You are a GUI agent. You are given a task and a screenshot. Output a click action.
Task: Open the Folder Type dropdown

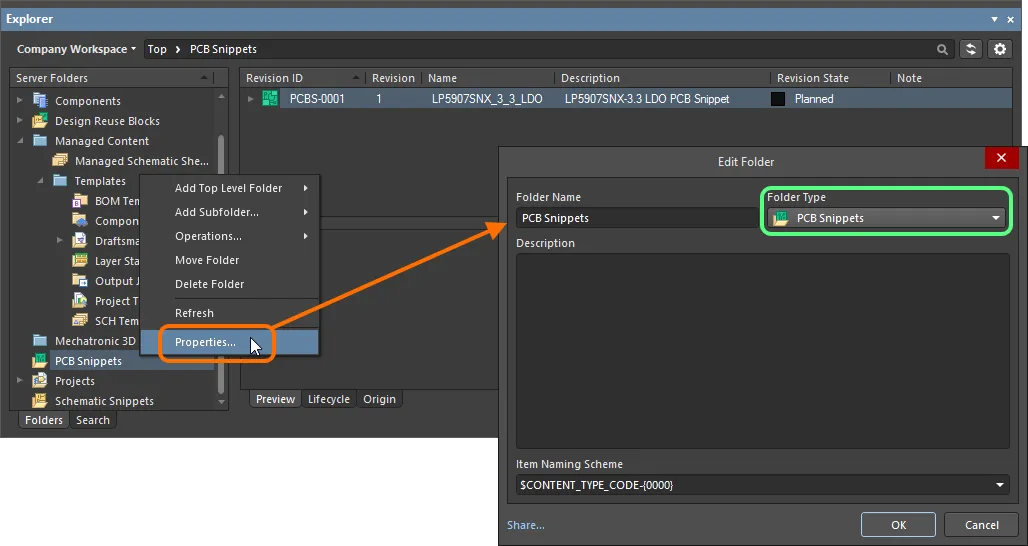tap(886, 218)
